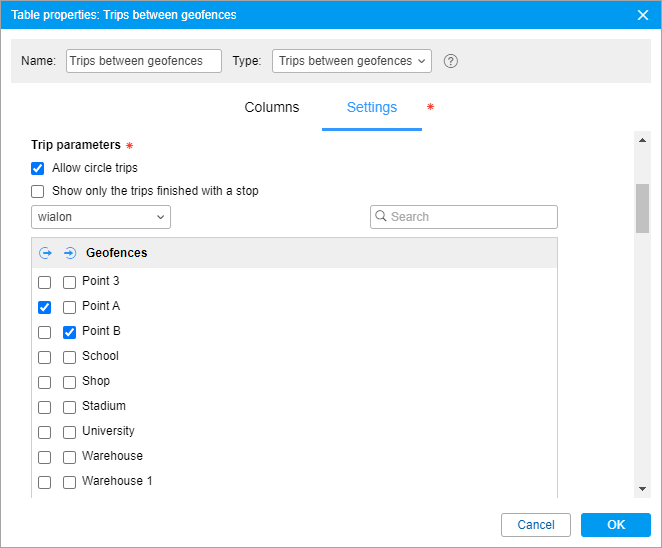Image resolution: width=662 pixels, height=548 pixels.
Task: Click the Cancel button
Action: click(536, 525)
